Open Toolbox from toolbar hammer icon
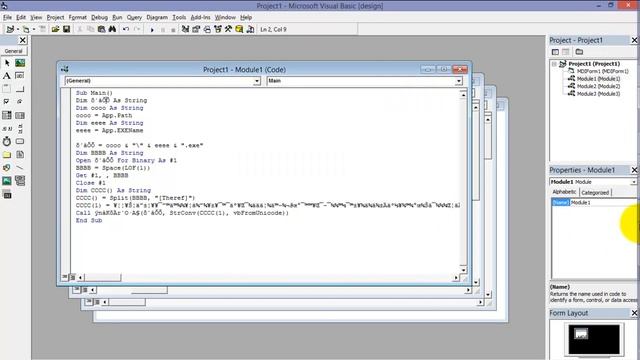 [228, 29]
